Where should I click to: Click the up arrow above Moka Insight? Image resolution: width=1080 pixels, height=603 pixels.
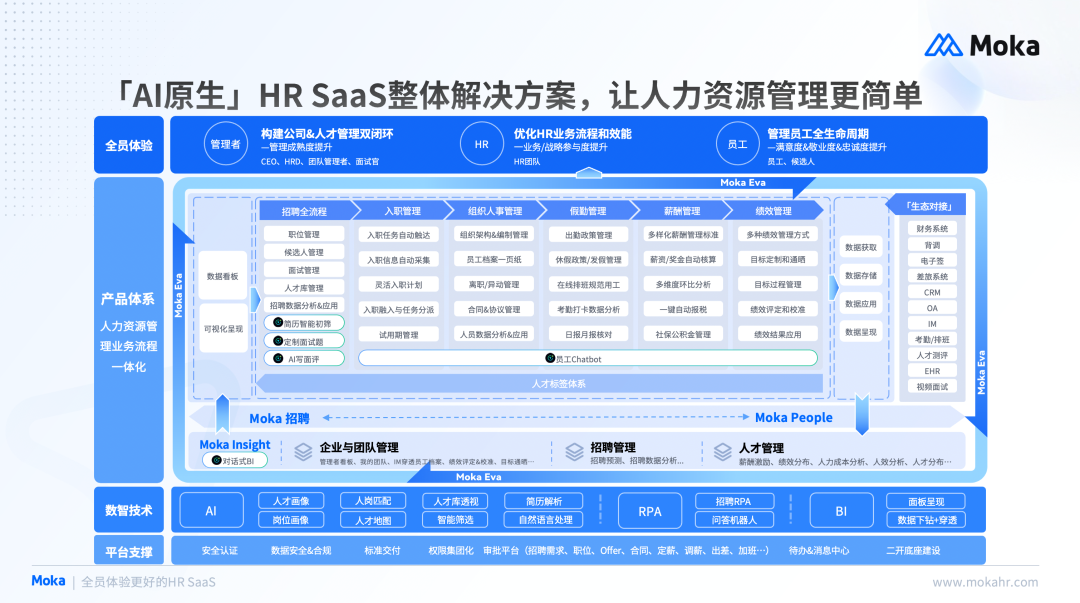pyautogui.click(x=222, y=412)
